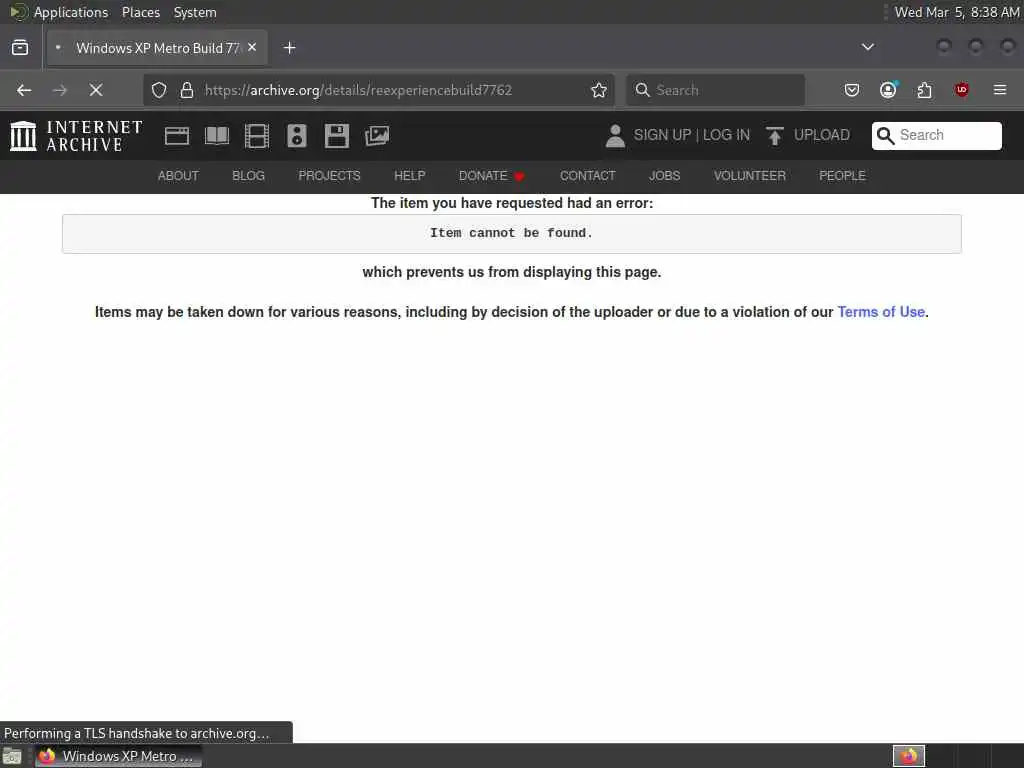
Task: Follow the Terms of Use link
Action: (x=881, y=312)
